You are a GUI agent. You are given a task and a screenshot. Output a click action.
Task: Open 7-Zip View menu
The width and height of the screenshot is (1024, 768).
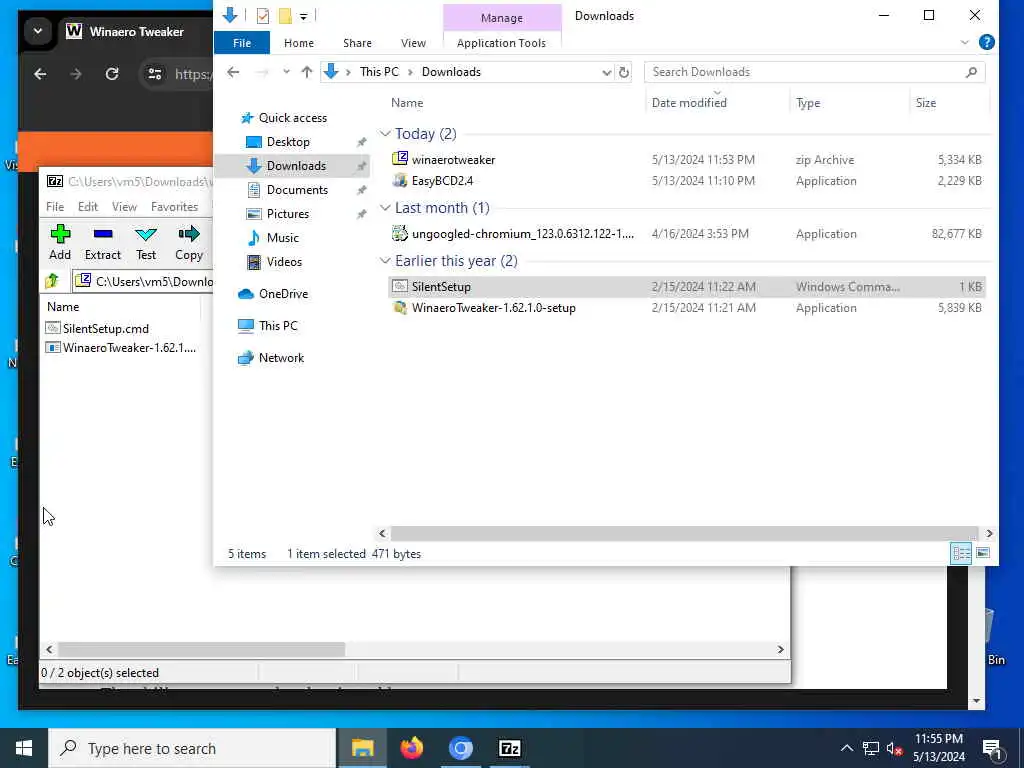(x=124, y=206)
